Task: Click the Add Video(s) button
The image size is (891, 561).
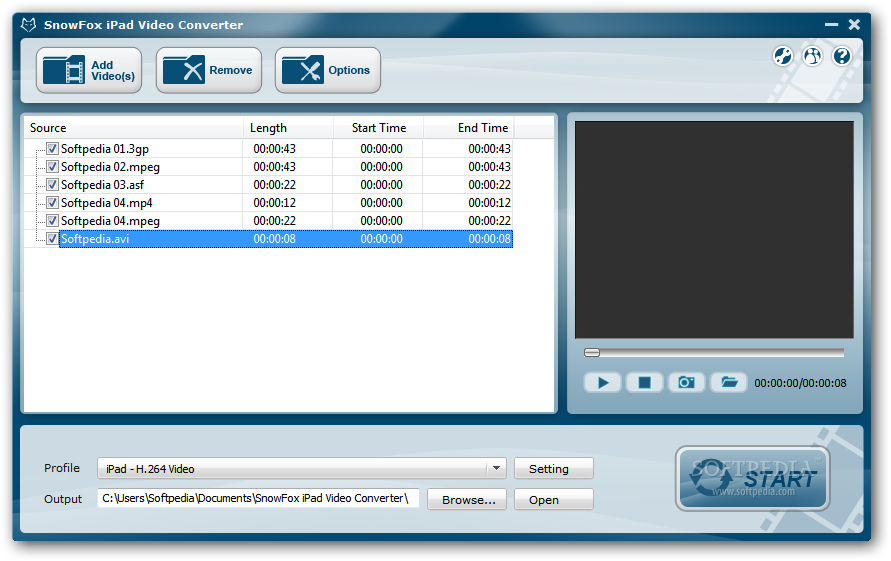Action: [x=89, y=70]
